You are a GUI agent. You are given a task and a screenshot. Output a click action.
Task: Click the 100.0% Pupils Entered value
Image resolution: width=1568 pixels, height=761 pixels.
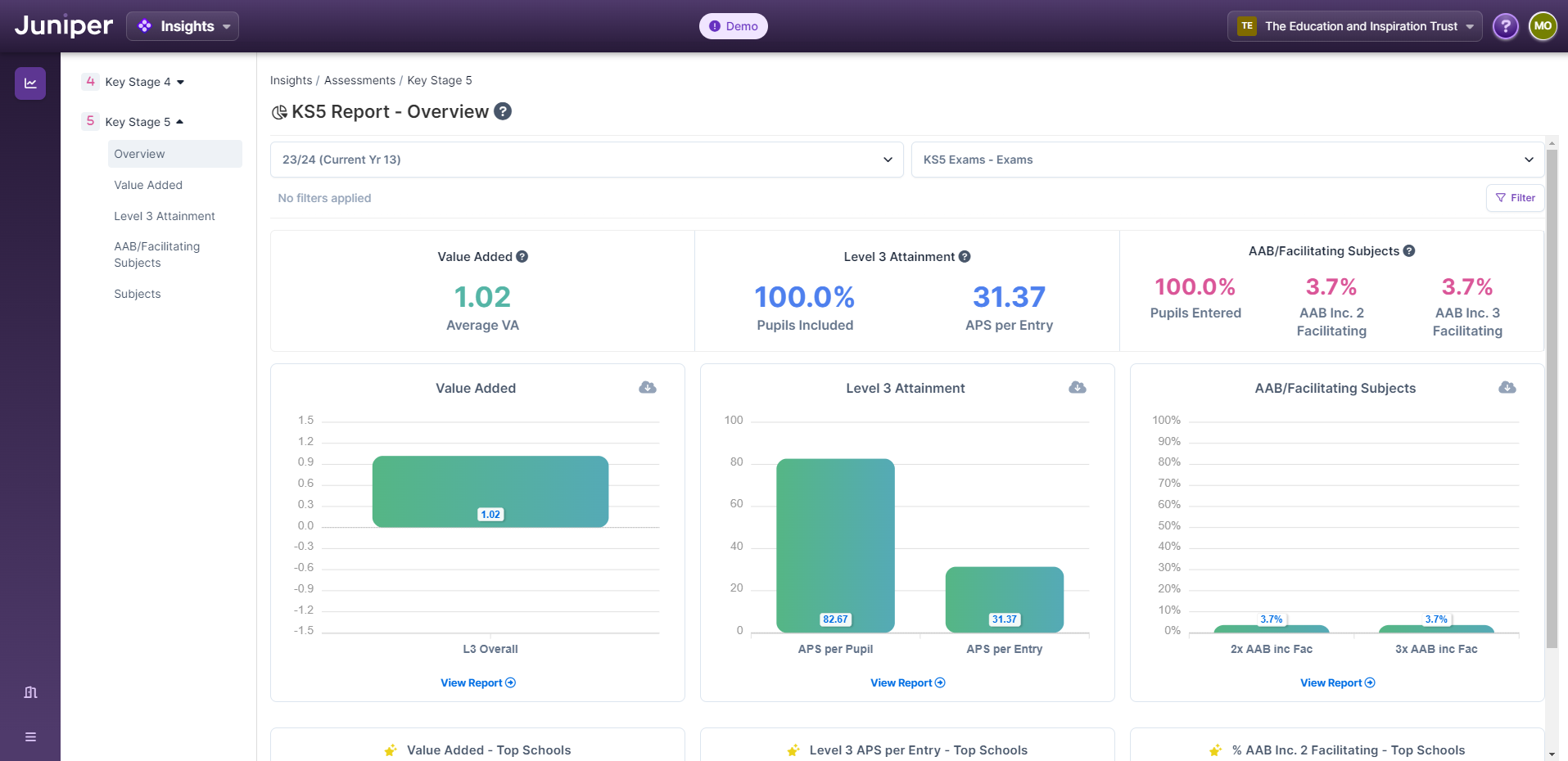click(x=1195, y=287)
